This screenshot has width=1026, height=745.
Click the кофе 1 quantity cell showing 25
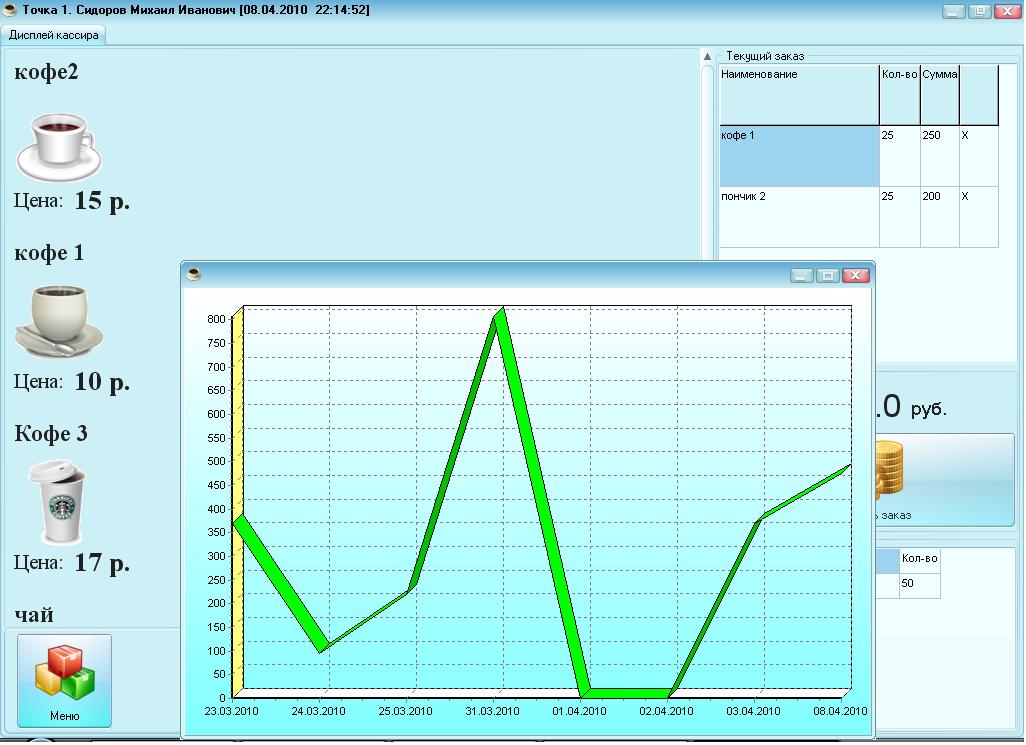pos(899,155)
